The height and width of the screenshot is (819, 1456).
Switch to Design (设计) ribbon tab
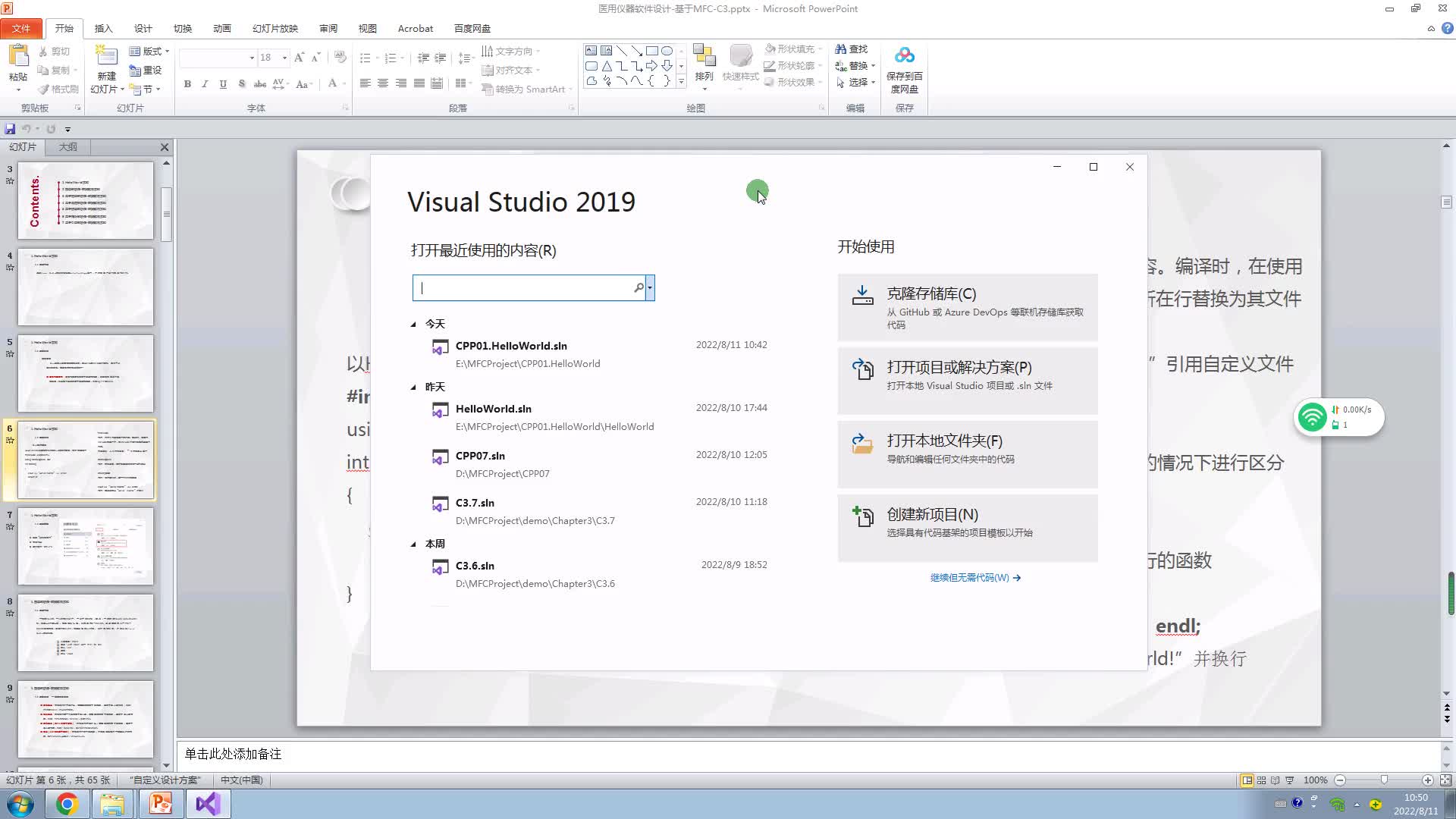143,28
